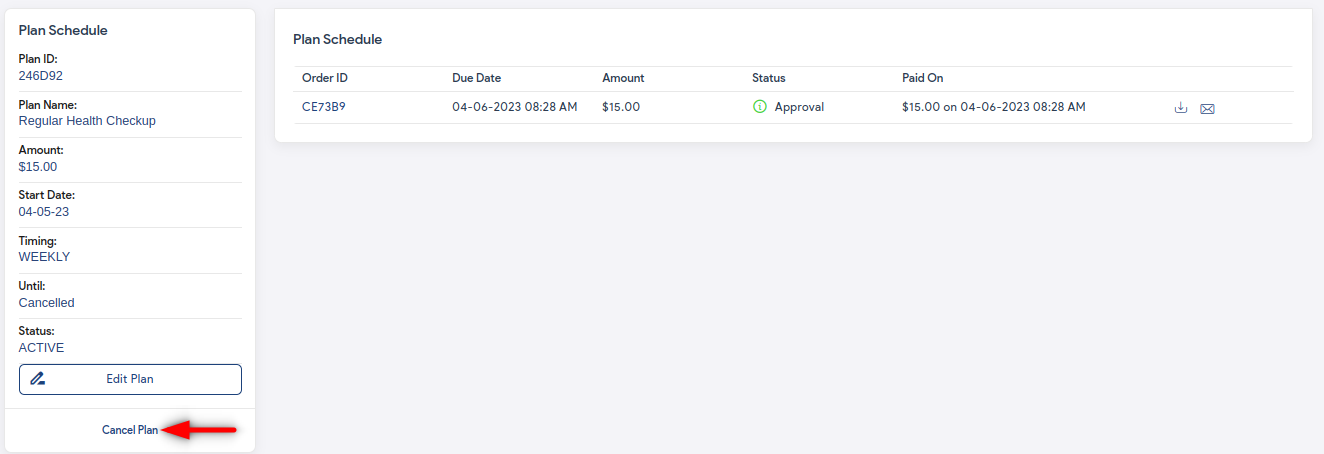Click the sidebar amount value $15.00
Screen dimensions: 1324x454
(38, 167)
